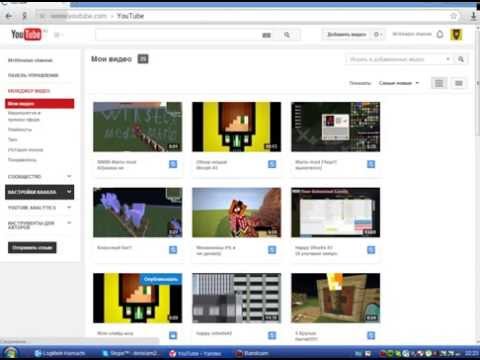480x360 pixels.
Task: Open Понравилось in the sidebar
Action: point(22,160)
